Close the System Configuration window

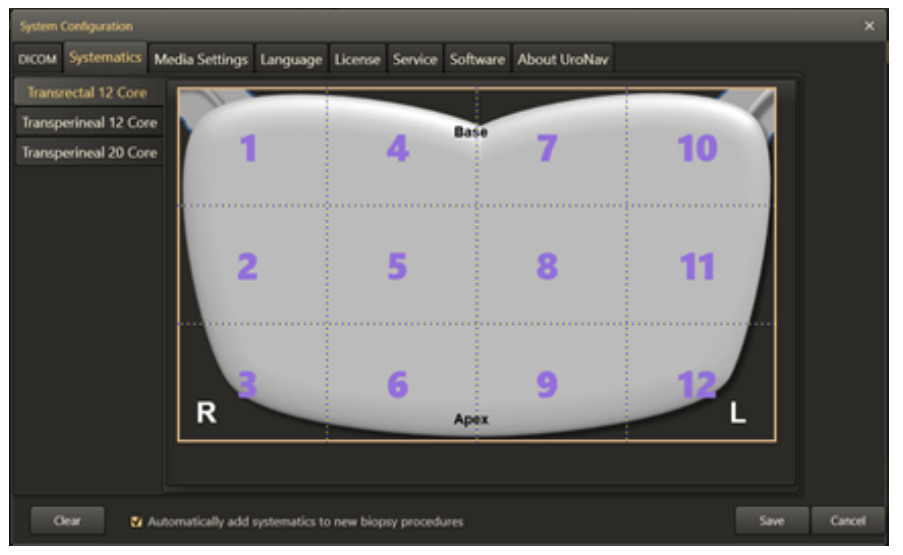click(869, 26)
